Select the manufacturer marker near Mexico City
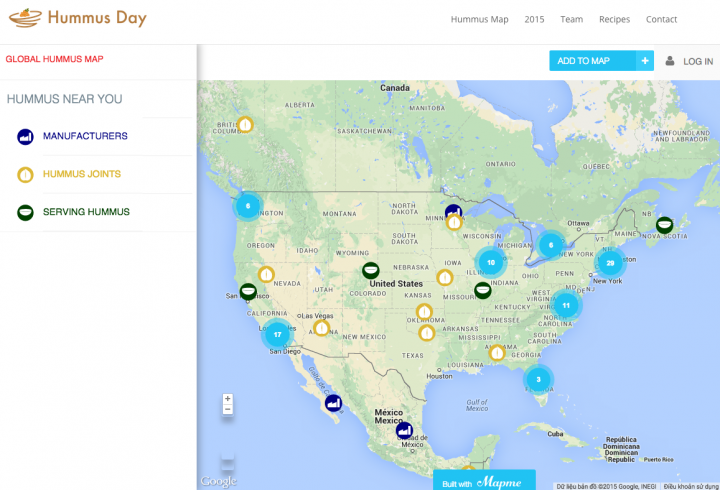Image resolution: width=720 pixels, height=490 pixels. (x=404, y=430)
